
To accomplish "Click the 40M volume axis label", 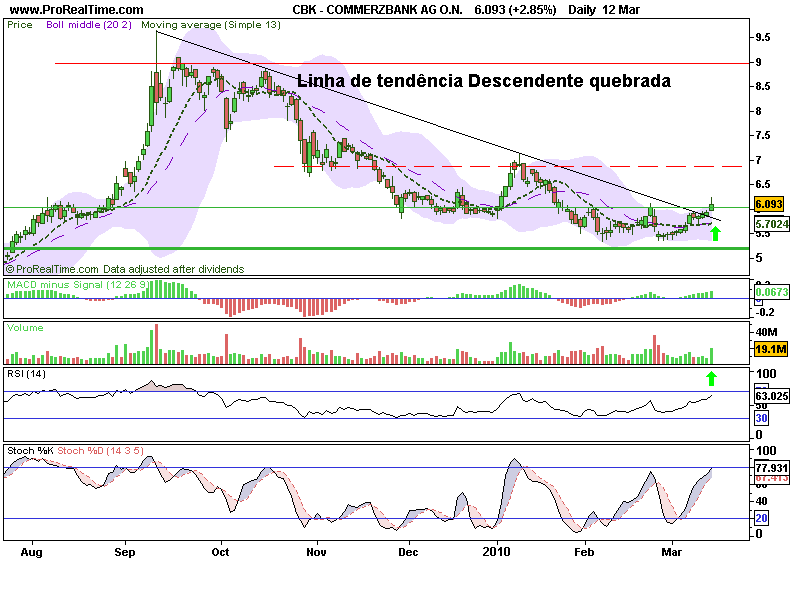I will point(766,332).
